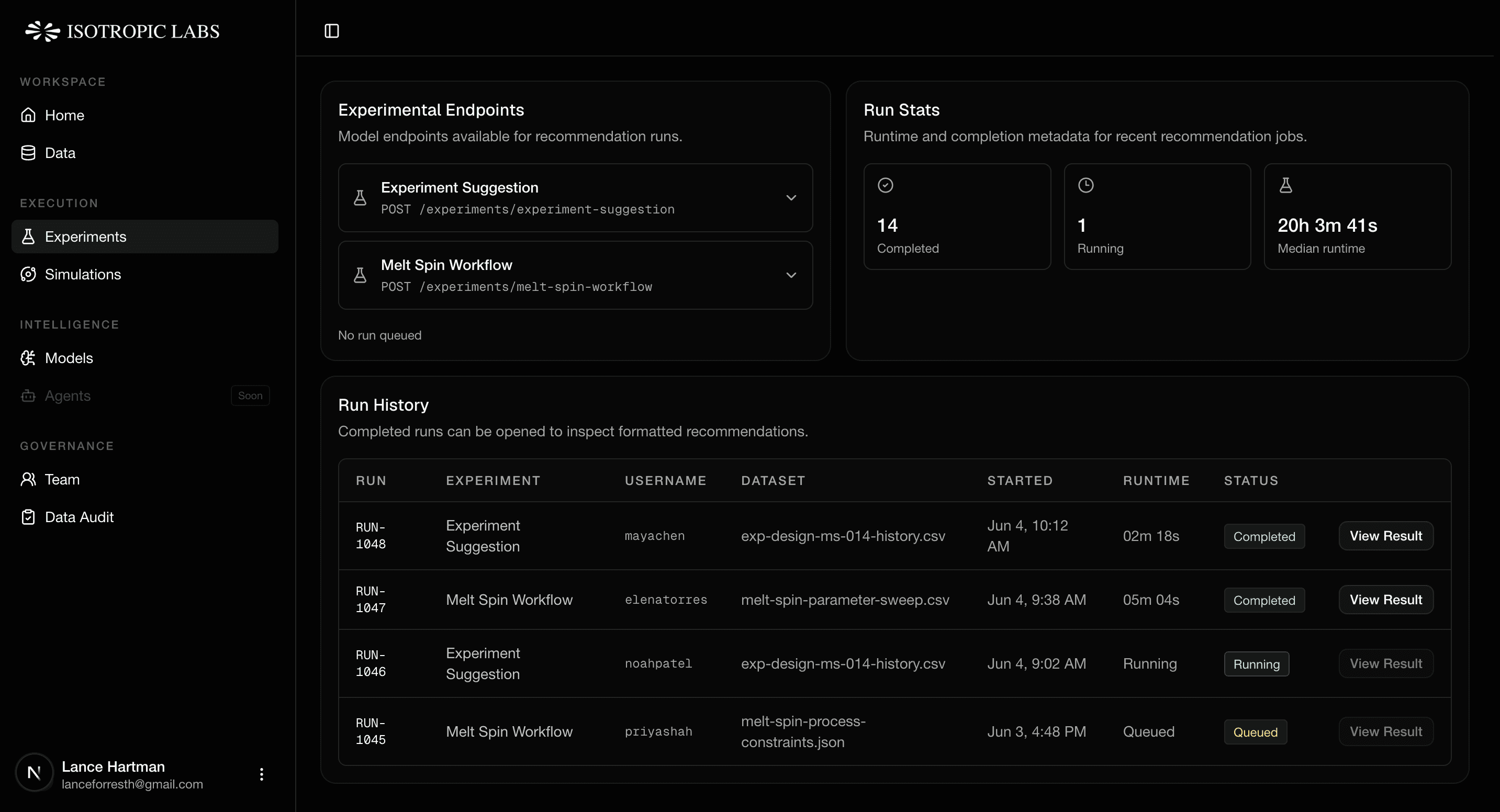Viewport: 1500px width, 812px height.
Task: Click the STARTED column header
Action: click(x=1020, y=481)
